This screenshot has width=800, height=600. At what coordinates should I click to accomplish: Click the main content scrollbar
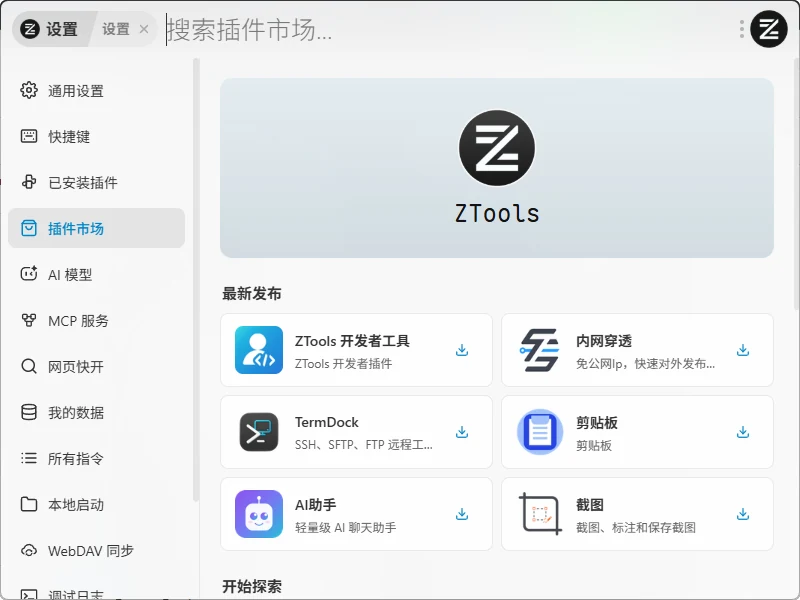point(796,184)
